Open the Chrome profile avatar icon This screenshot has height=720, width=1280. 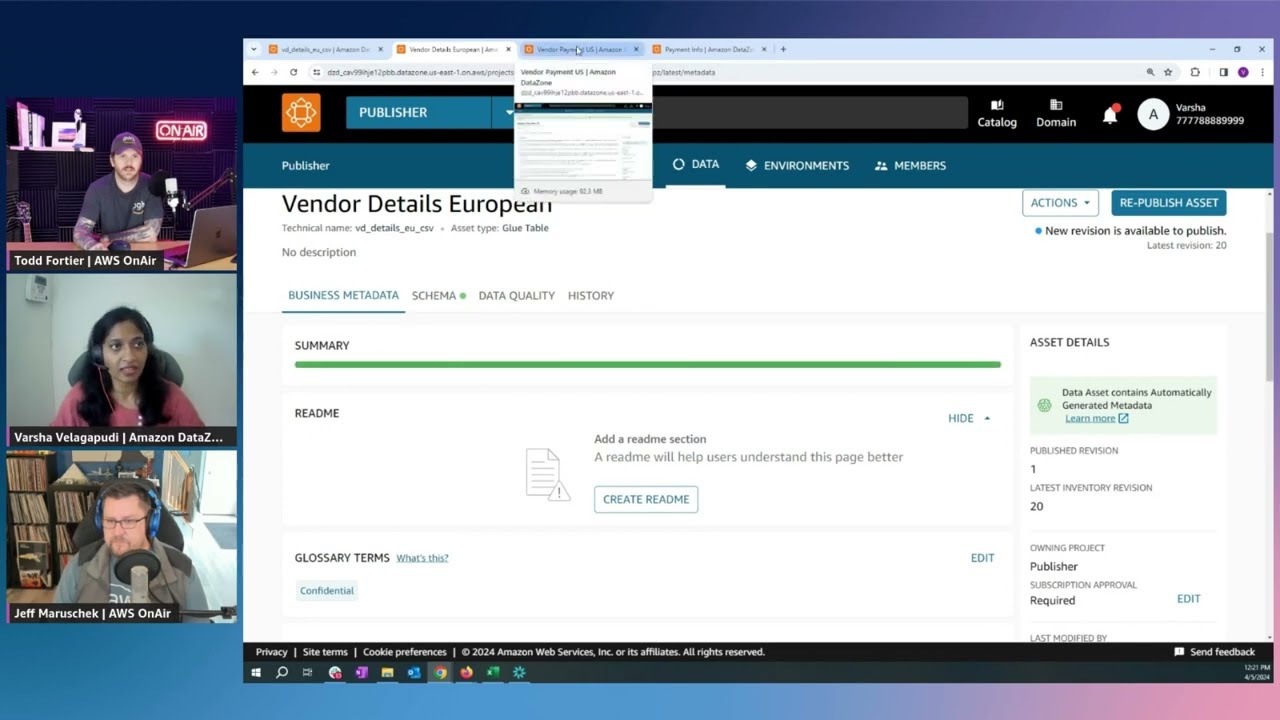(x=1243, y=72)
